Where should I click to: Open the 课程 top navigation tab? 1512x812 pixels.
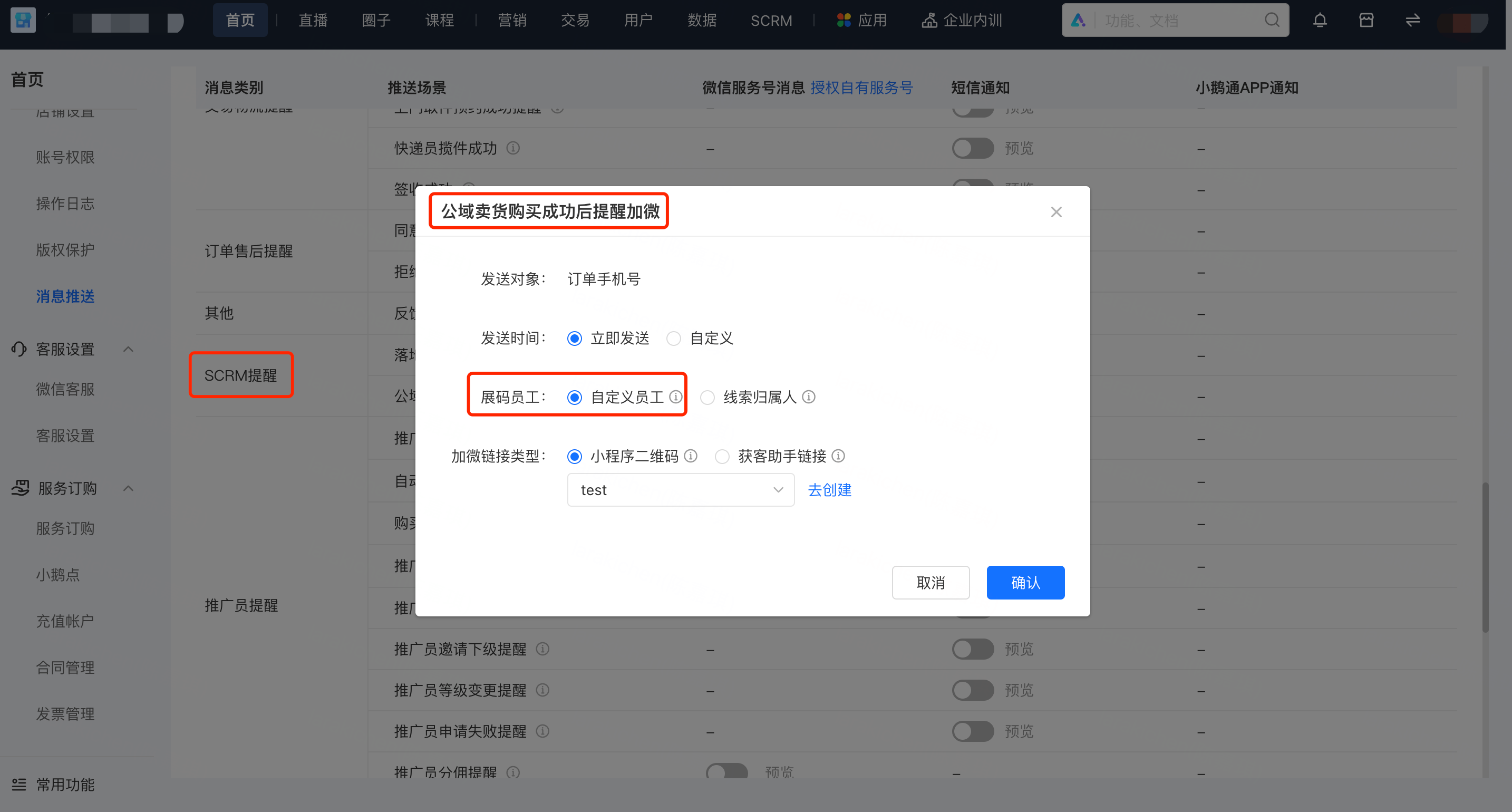click(x=440, y=21)
